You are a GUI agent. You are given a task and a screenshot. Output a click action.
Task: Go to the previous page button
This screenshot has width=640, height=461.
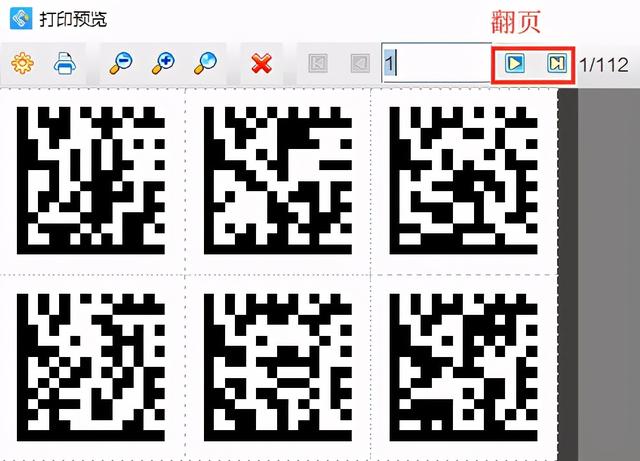[x=360, y=64]
